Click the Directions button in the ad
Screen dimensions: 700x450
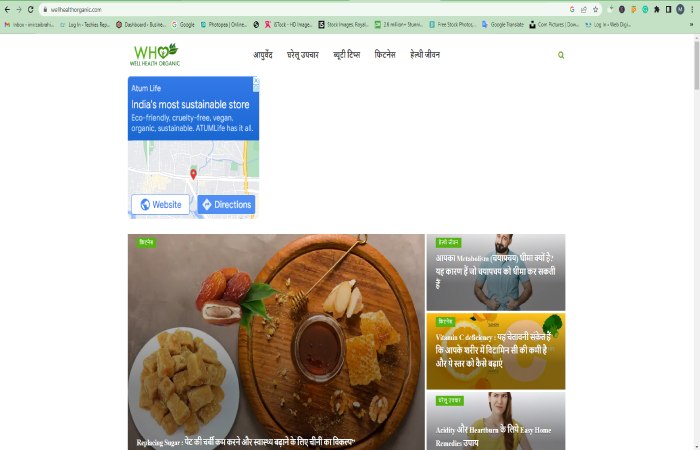click(226, 204)
